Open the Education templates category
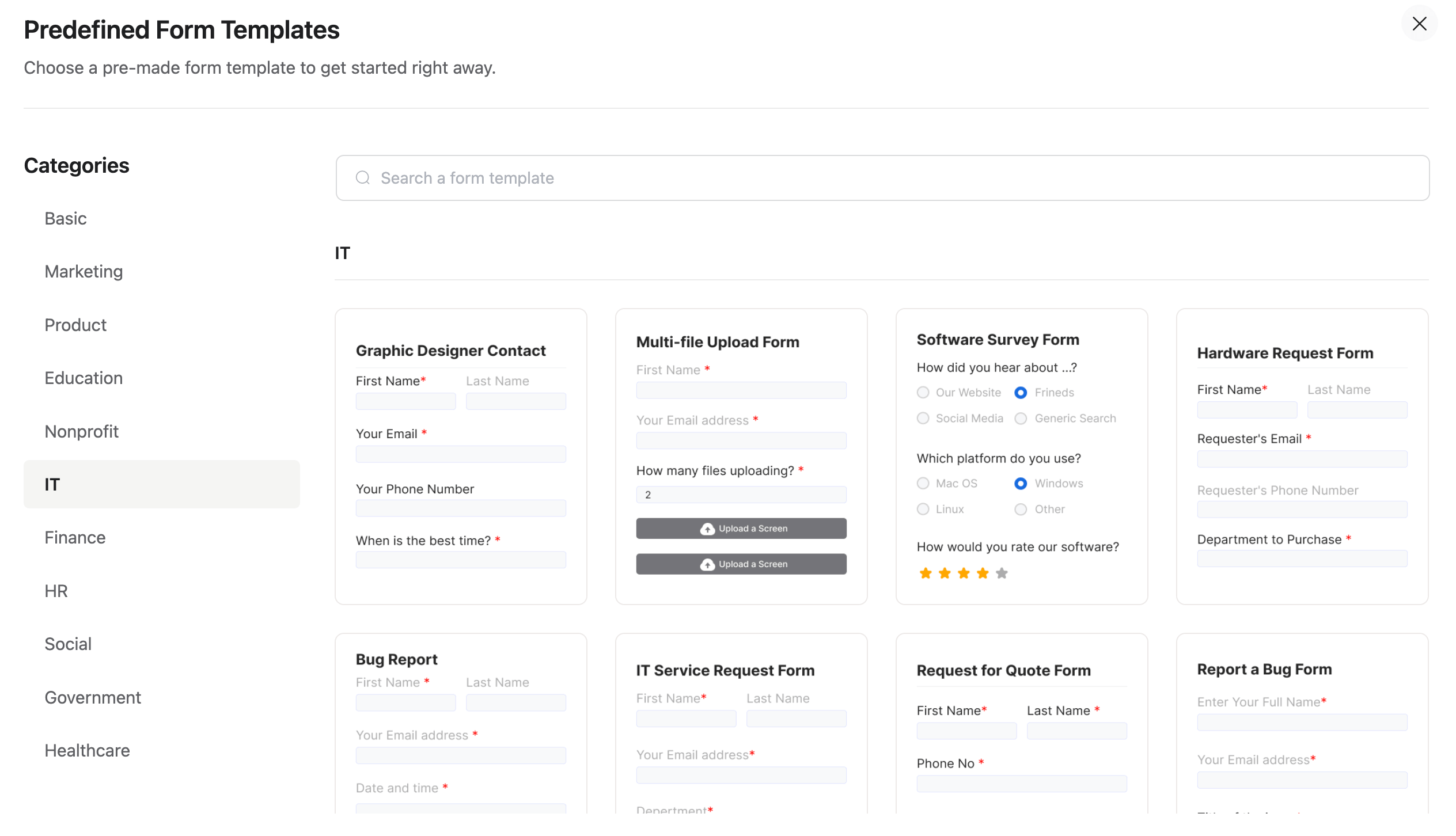This screenshot has width=1456, height=836. click(x=83, y=378)
